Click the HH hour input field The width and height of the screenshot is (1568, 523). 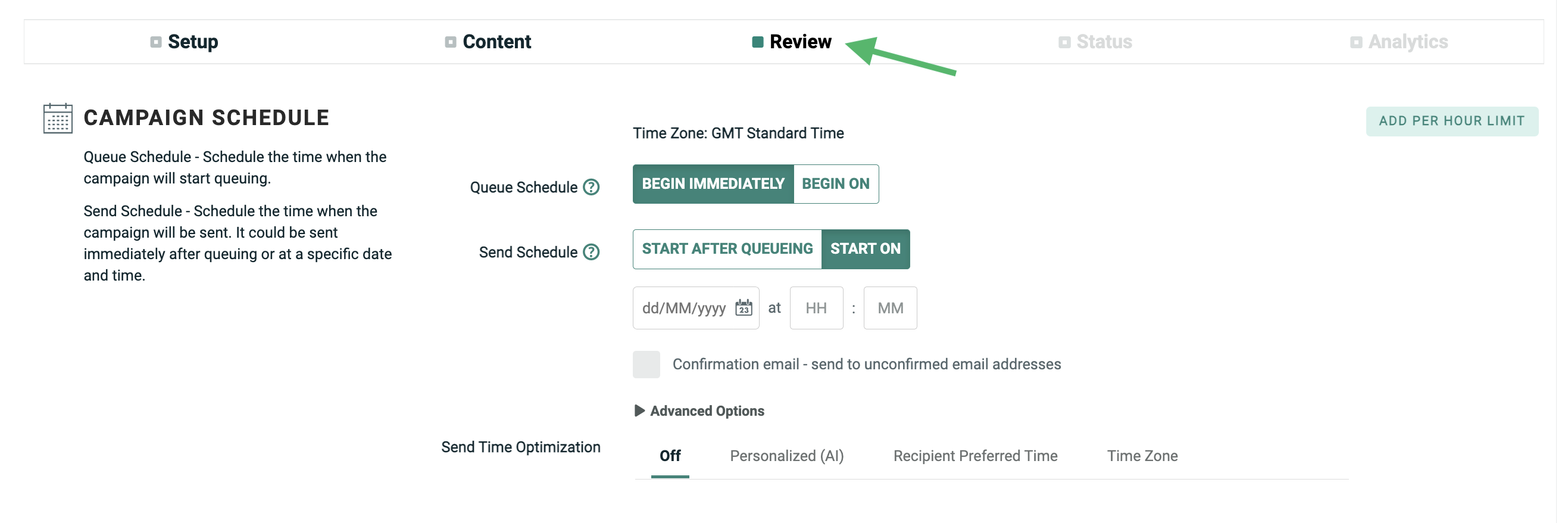(x=816, y=308)
